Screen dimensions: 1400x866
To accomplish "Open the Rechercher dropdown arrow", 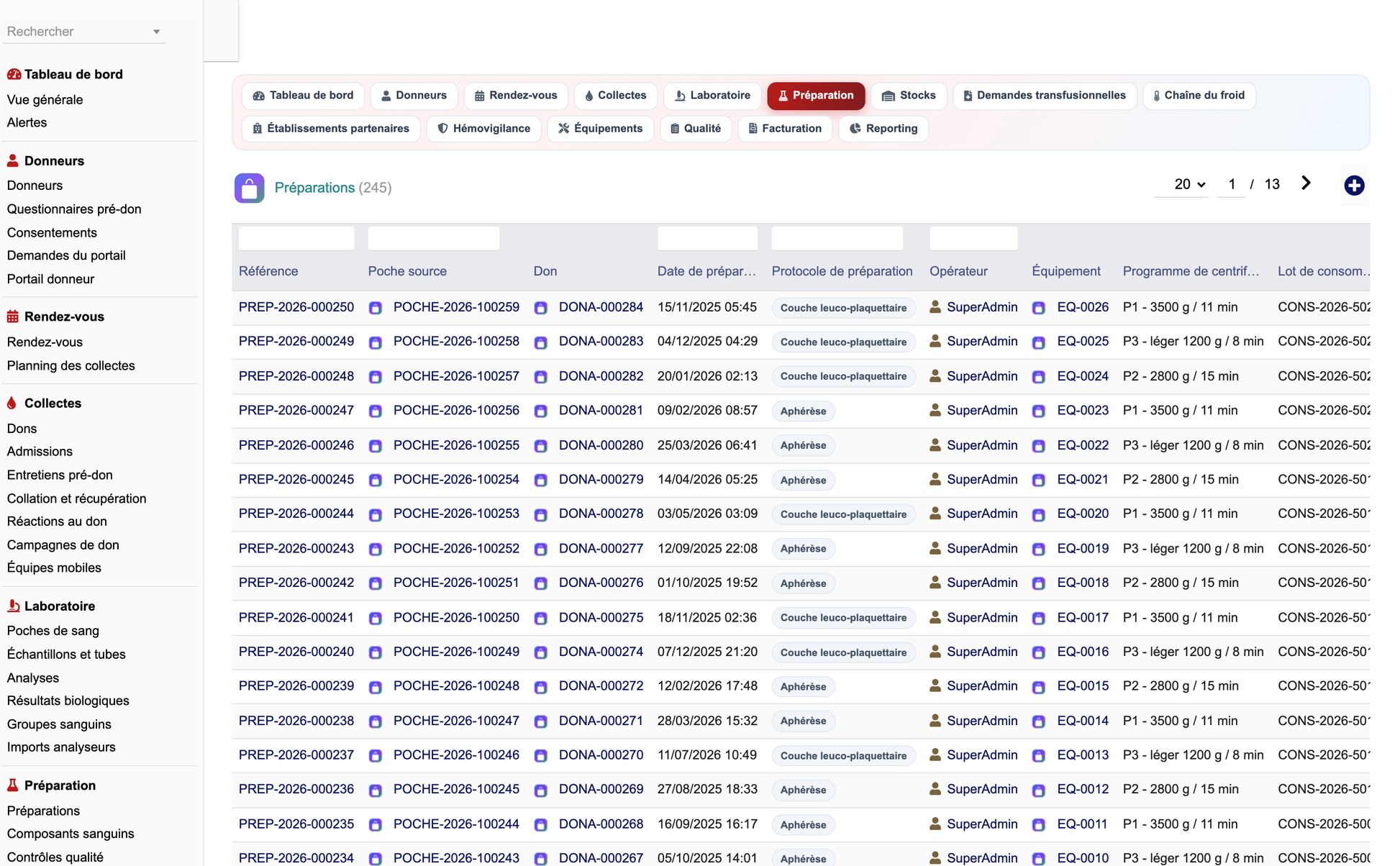I will (156, 32).
